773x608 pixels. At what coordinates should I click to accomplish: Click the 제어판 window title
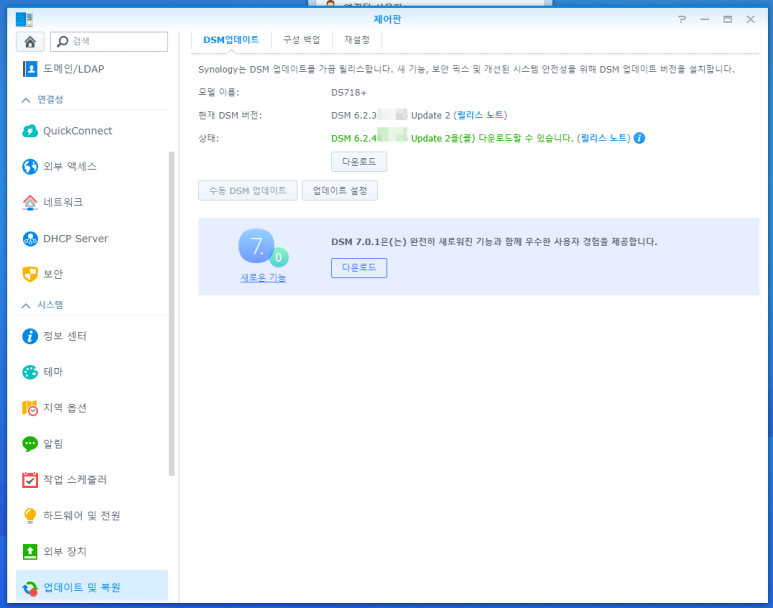click(x=387, y=19)
